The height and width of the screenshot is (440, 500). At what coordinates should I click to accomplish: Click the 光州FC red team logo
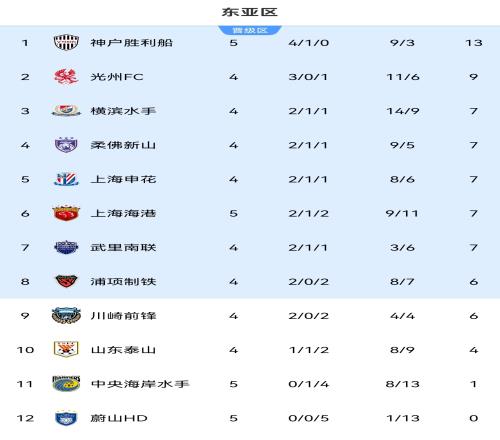point(66,77)
